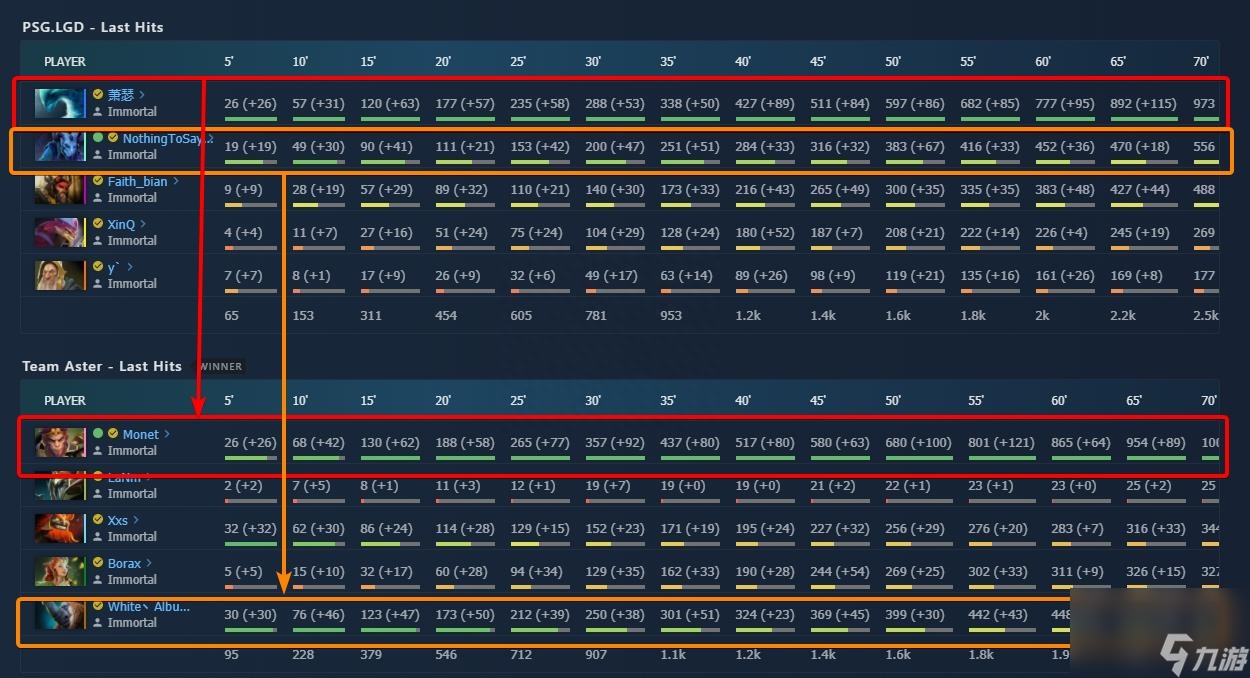Select the "PSG.LGD - Last Hits" heading
This screenshot has width=1250, height=678.
tap(93, 27)
